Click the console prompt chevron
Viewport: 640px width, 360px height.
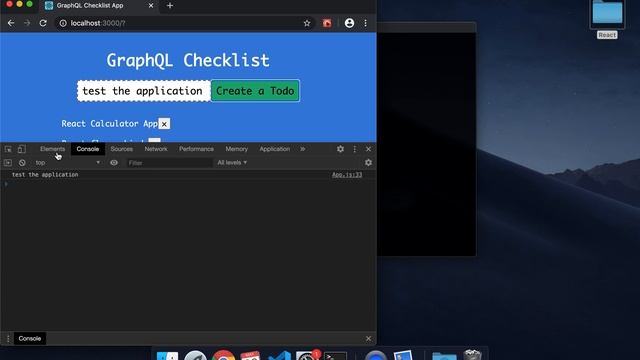(6, 184)
